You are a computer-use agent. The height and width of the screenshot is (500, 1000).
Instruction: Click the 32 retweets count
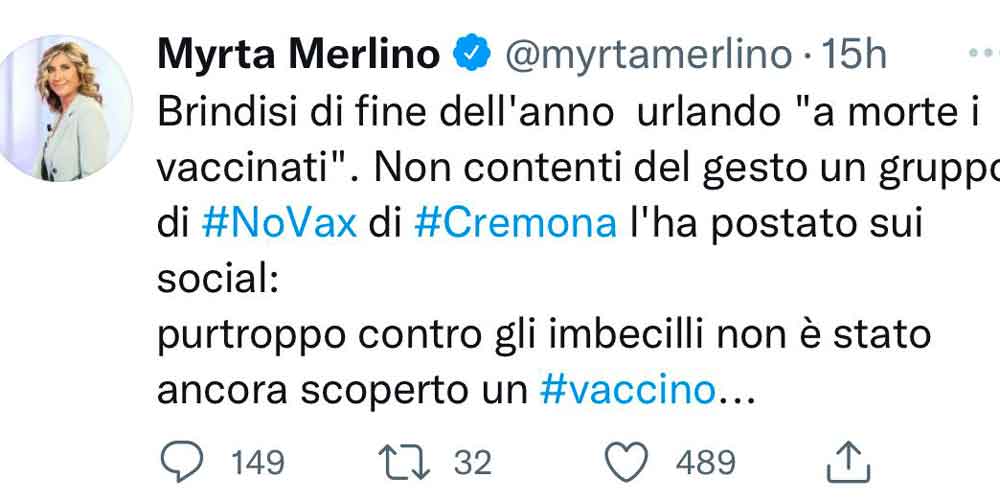pyautogui.click(x=473, y=462)
